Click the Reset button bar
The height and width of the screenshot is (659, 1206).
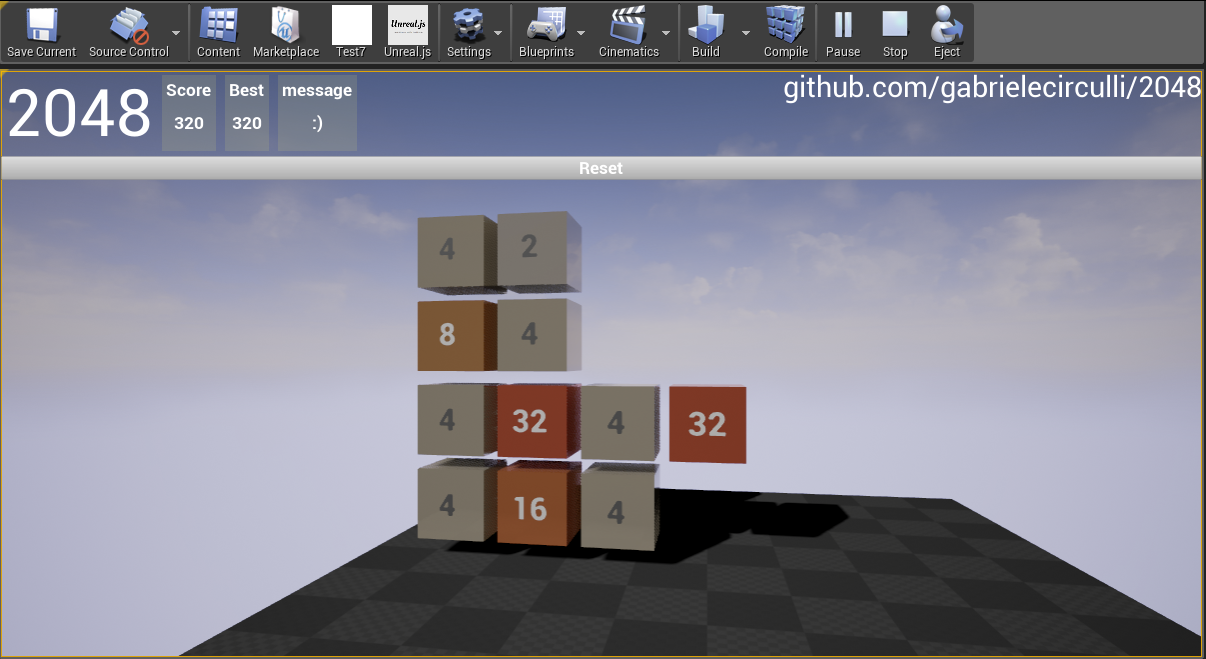point(601,168)
